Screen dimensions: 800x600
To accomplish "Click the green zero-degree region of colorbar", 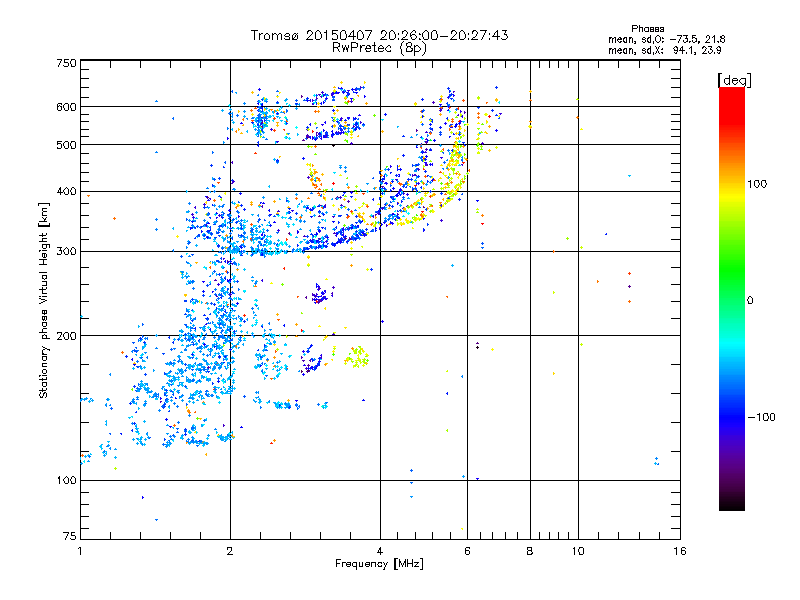I will [732, 300].
